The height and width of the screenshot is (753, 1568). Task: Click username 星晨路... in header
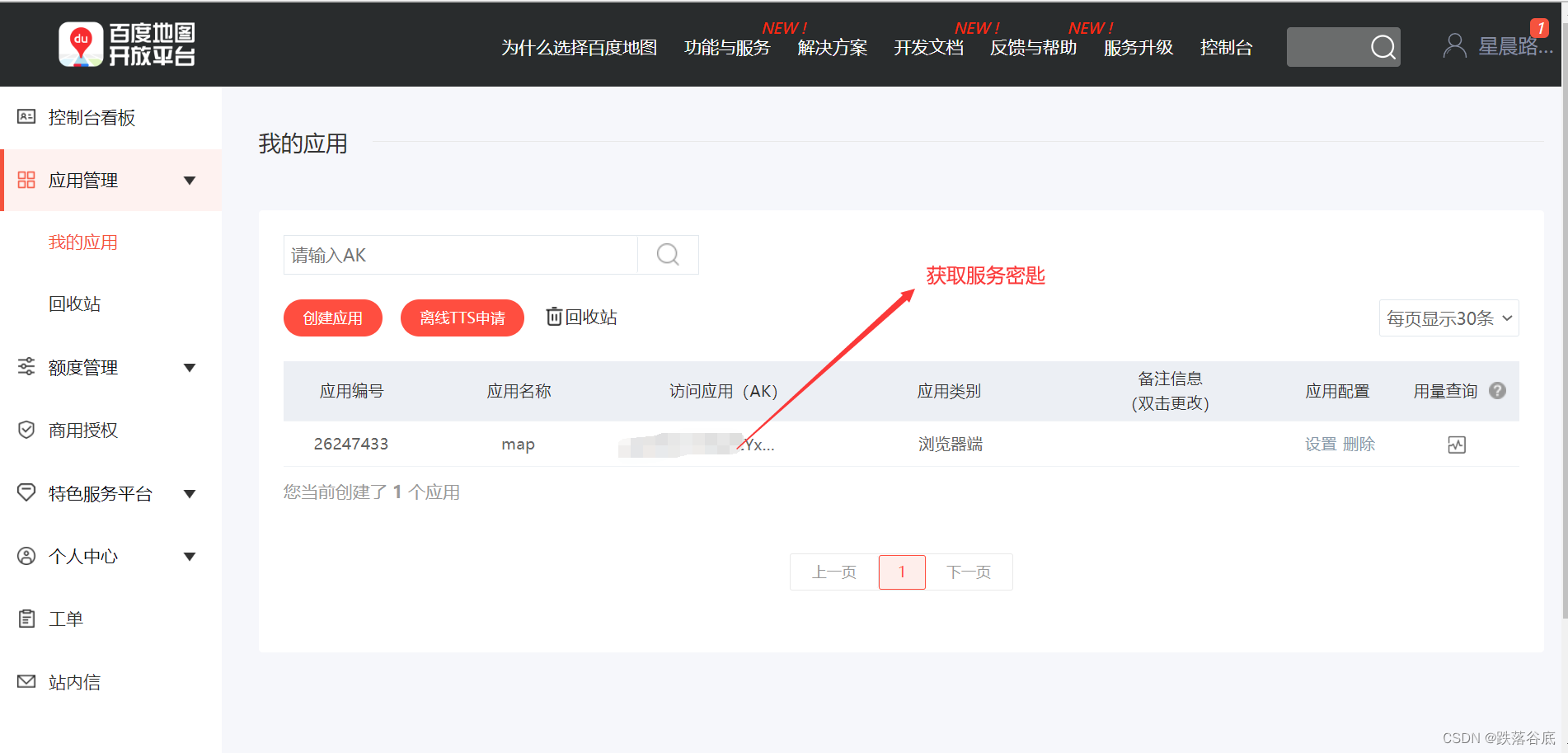(x=1515, y=47)
